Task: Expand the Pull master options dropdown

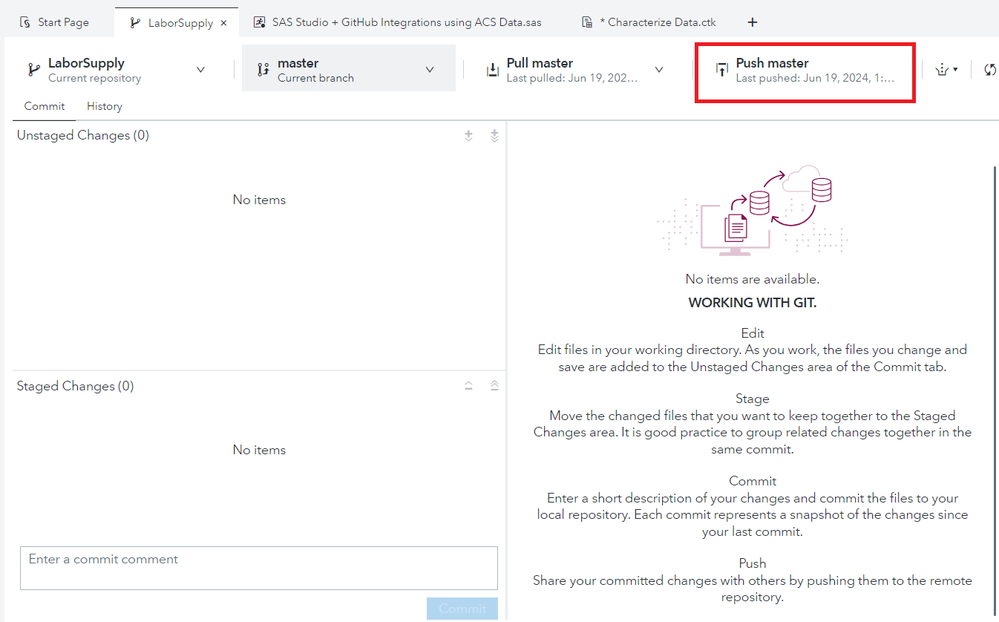Action: 658,70
